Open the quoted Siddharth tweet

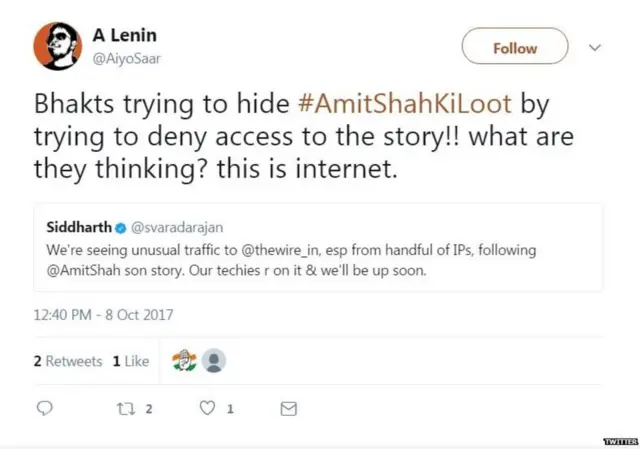[318, 258]
